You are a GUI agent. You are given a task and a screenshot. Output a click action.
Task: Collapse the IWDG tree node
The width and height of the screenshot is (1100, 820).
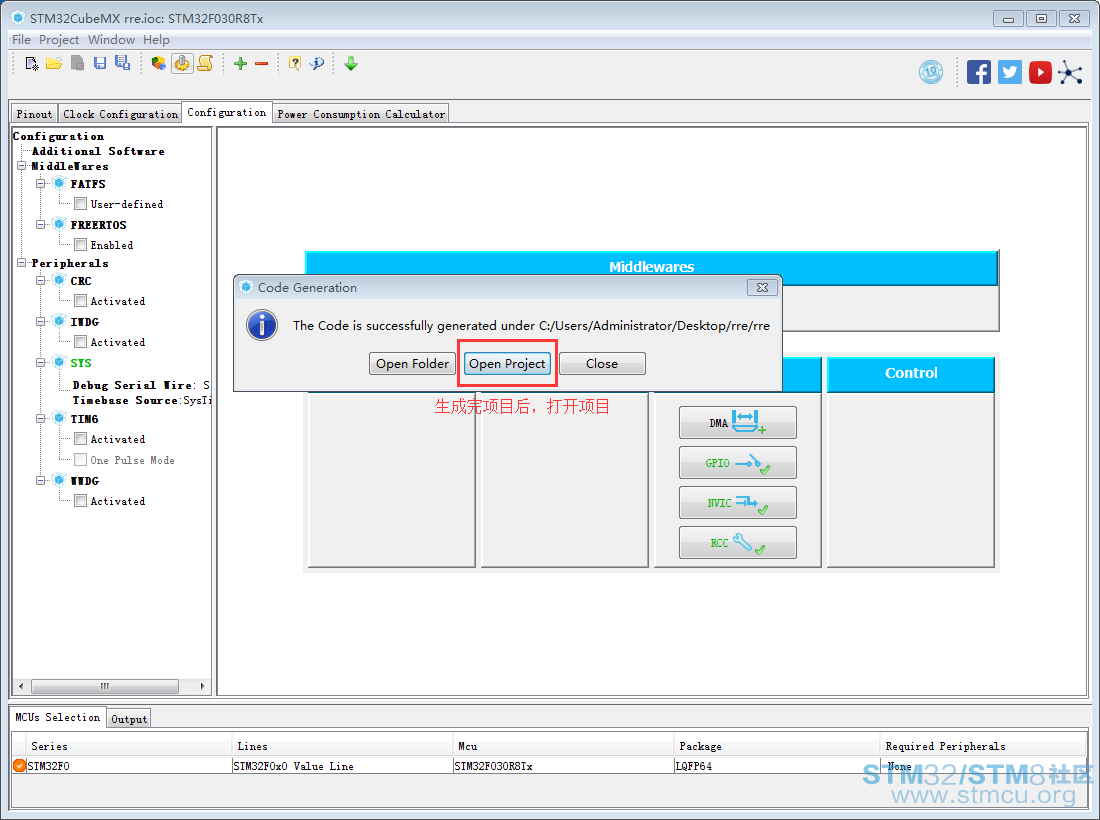41,321
